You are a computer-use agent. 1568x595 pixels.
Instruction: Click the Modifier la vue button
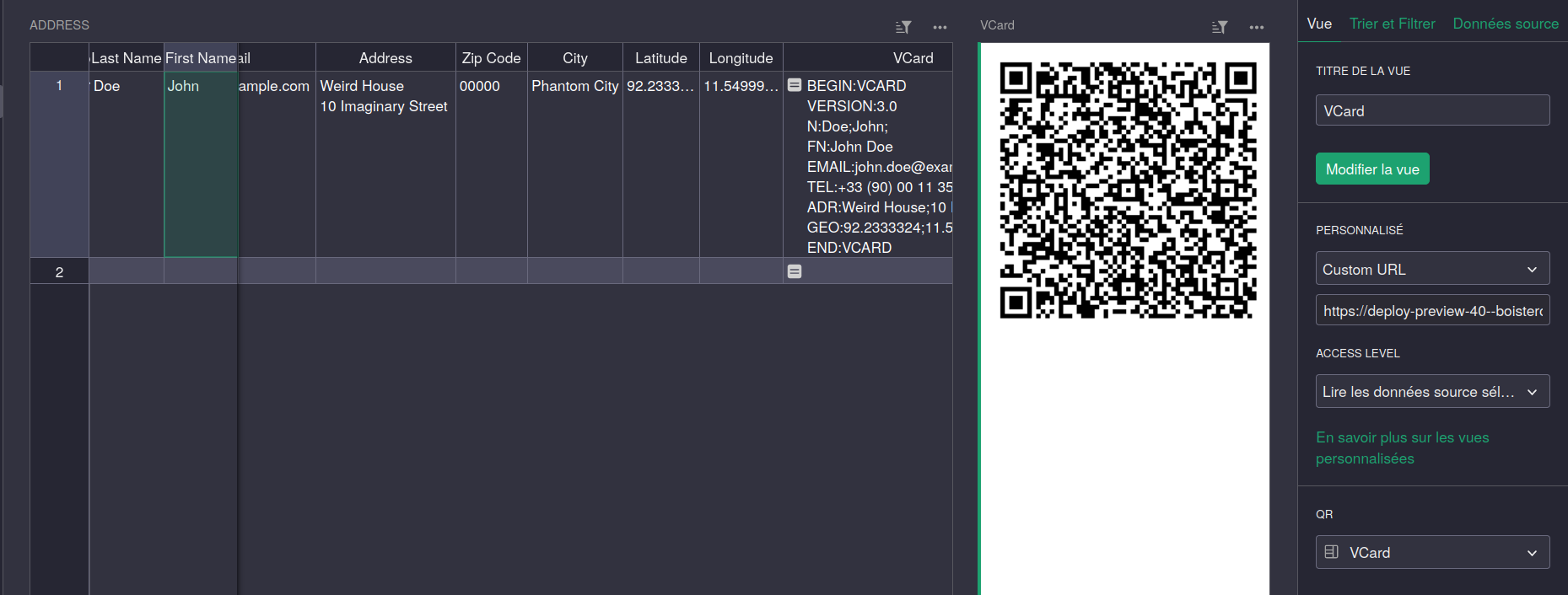[x=1372, y=169]
